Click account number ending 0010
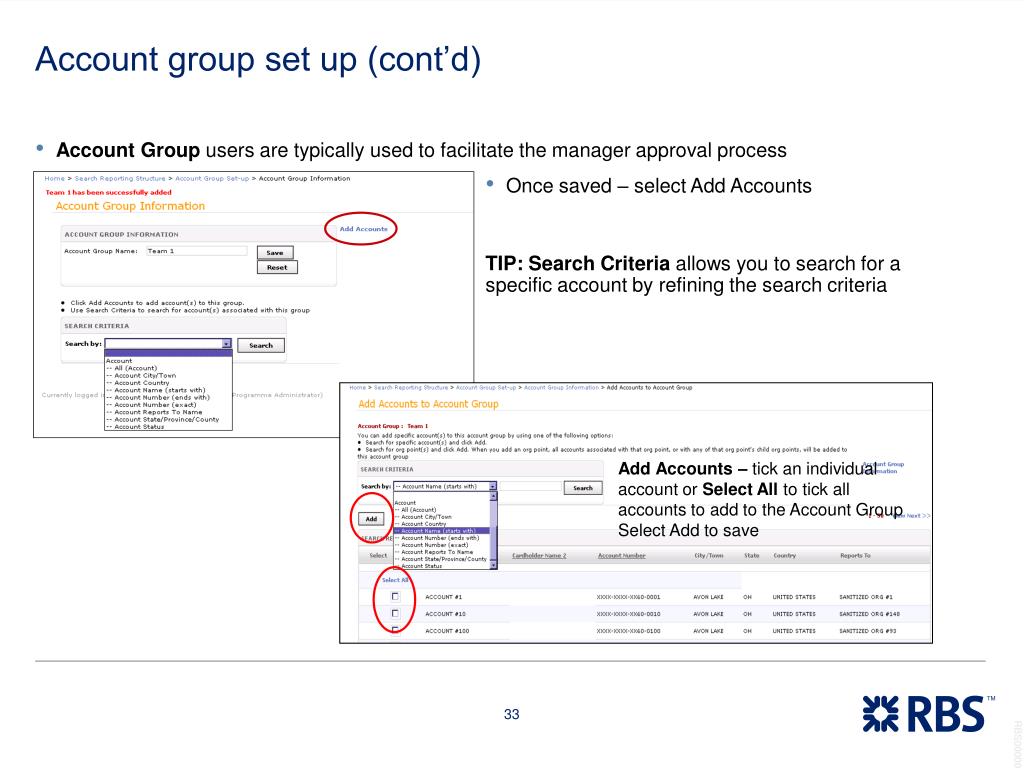The height and width of the screenshot is (768, 1024). 628,614
